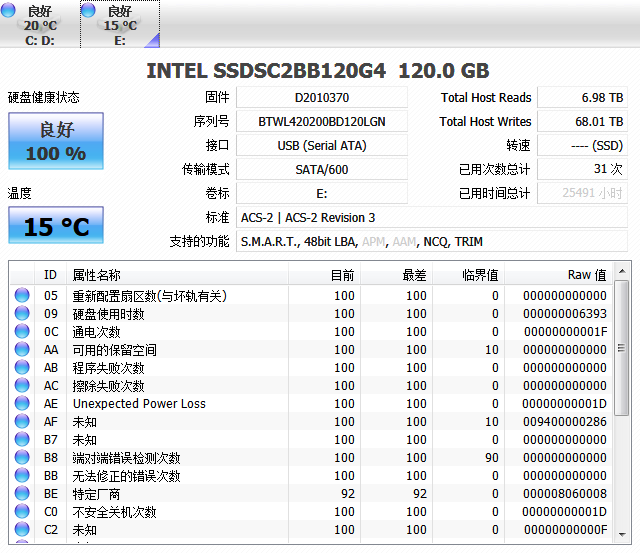Click the Total Host Writes value 68.01 TB
Image resolution: width=640 pixels, height=553 pixels.
(x=582, y=122)
